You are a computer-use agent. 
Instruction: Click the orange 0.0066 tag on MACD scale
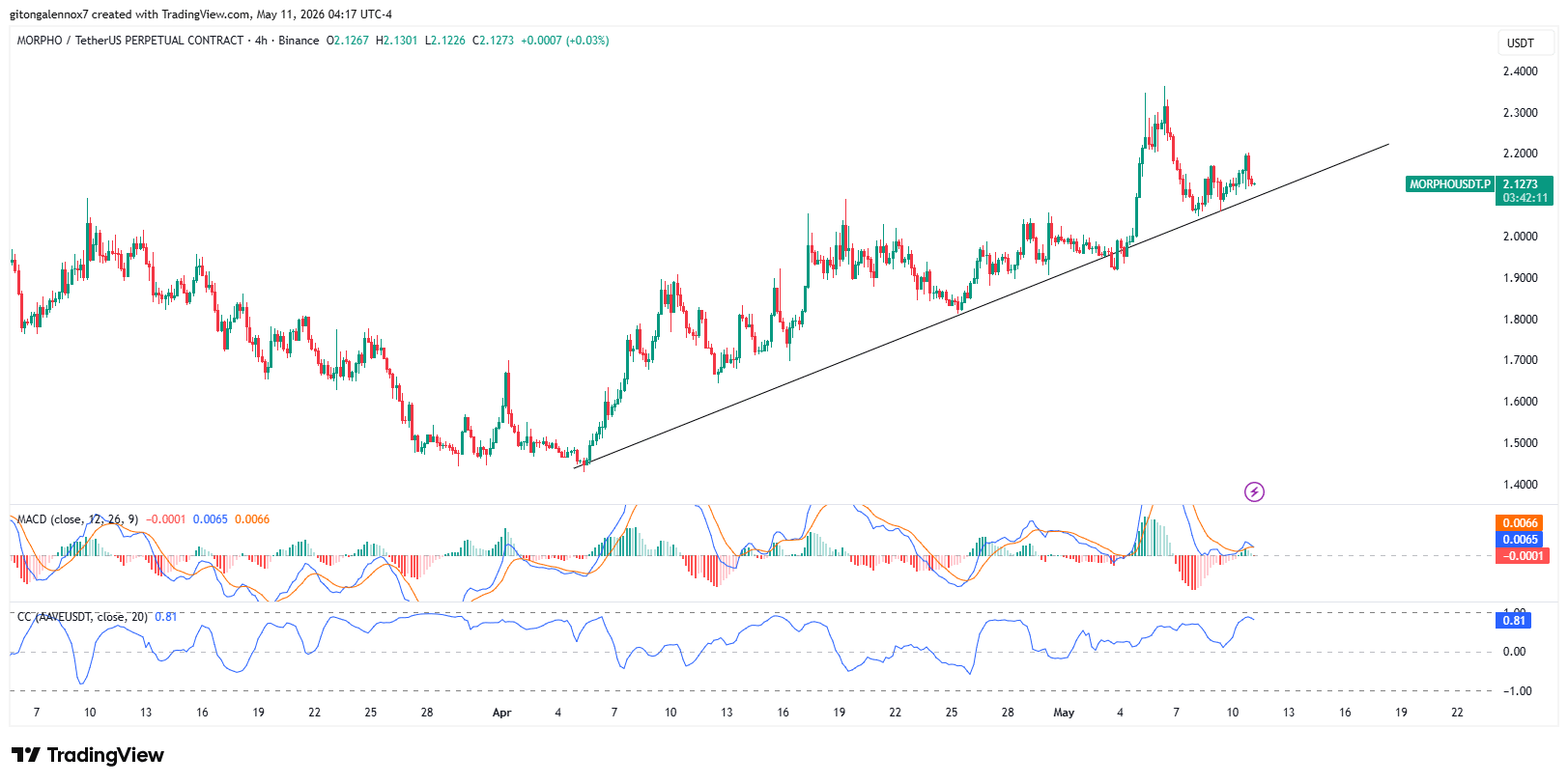(x=1521, y=523)
